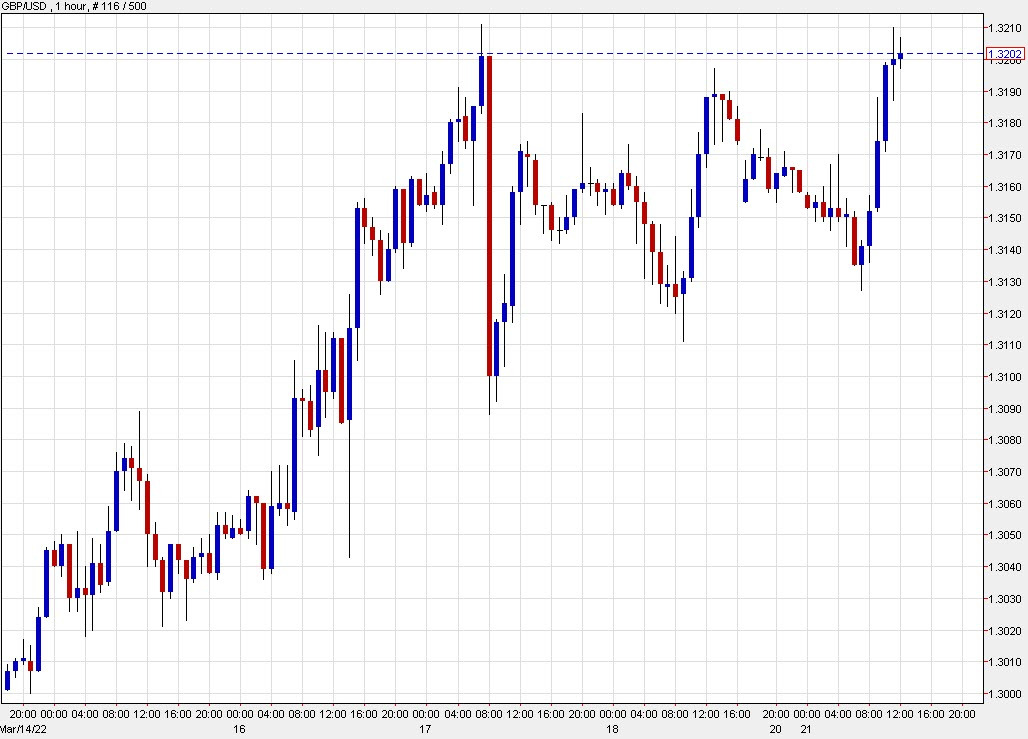Click the 1.3120 price axis label

coord(1005,314)
